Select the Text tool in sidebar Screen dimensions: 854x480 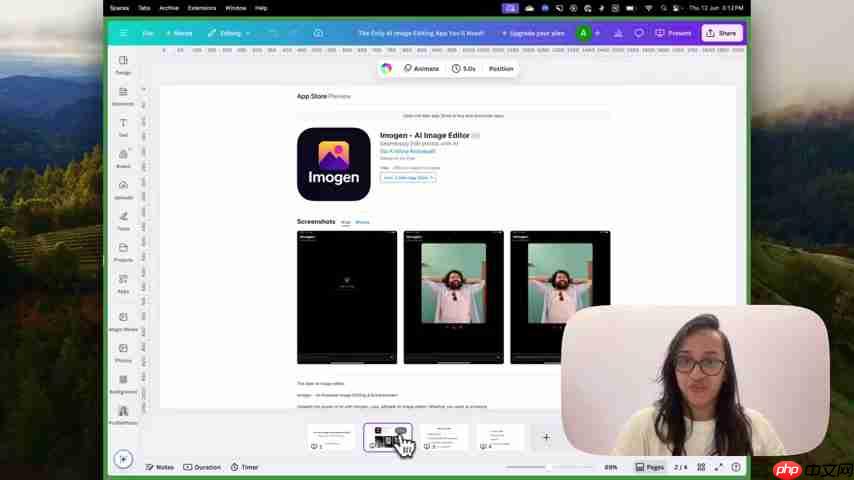click(x=123, y=127)
